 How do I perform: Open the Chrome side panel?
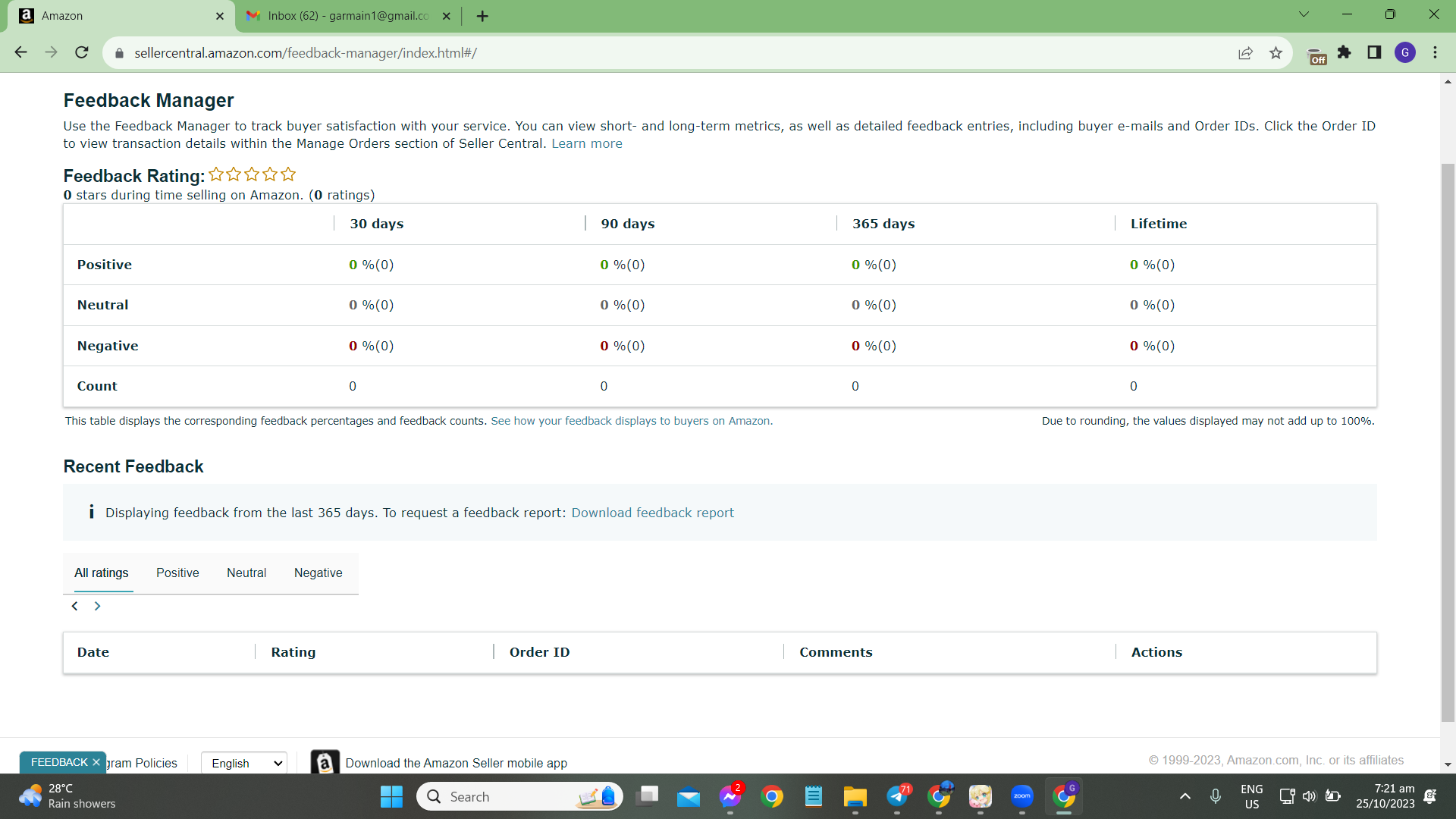click(x=1374, y=52)
